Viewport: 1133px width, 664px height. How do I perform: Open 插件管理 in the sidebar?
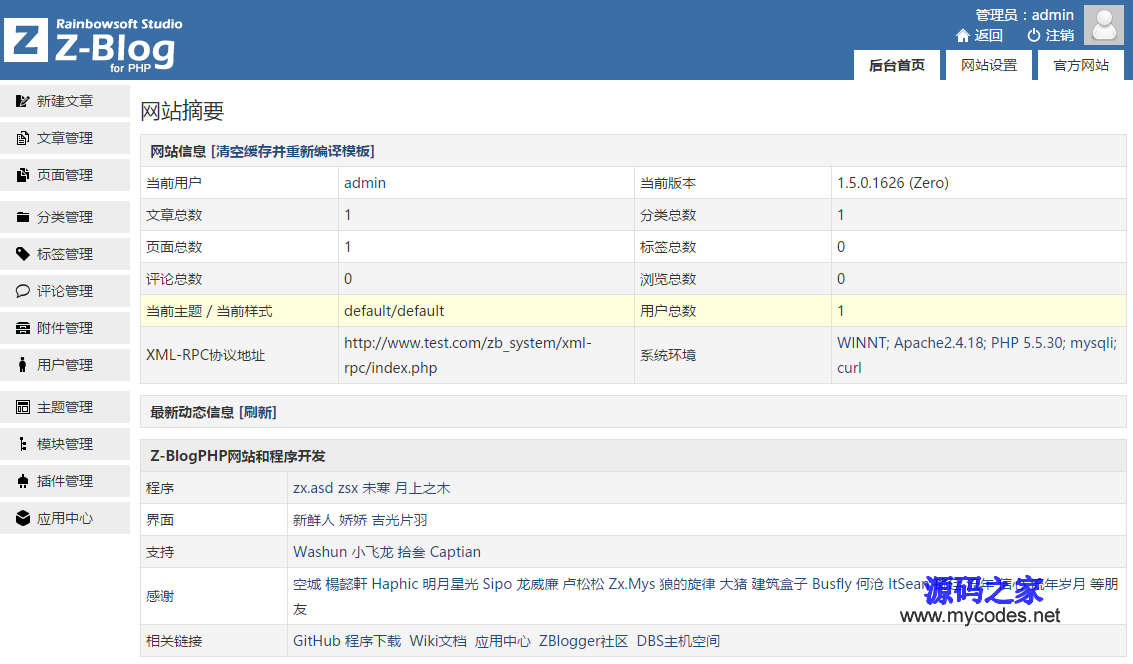[x=65, y=481]
